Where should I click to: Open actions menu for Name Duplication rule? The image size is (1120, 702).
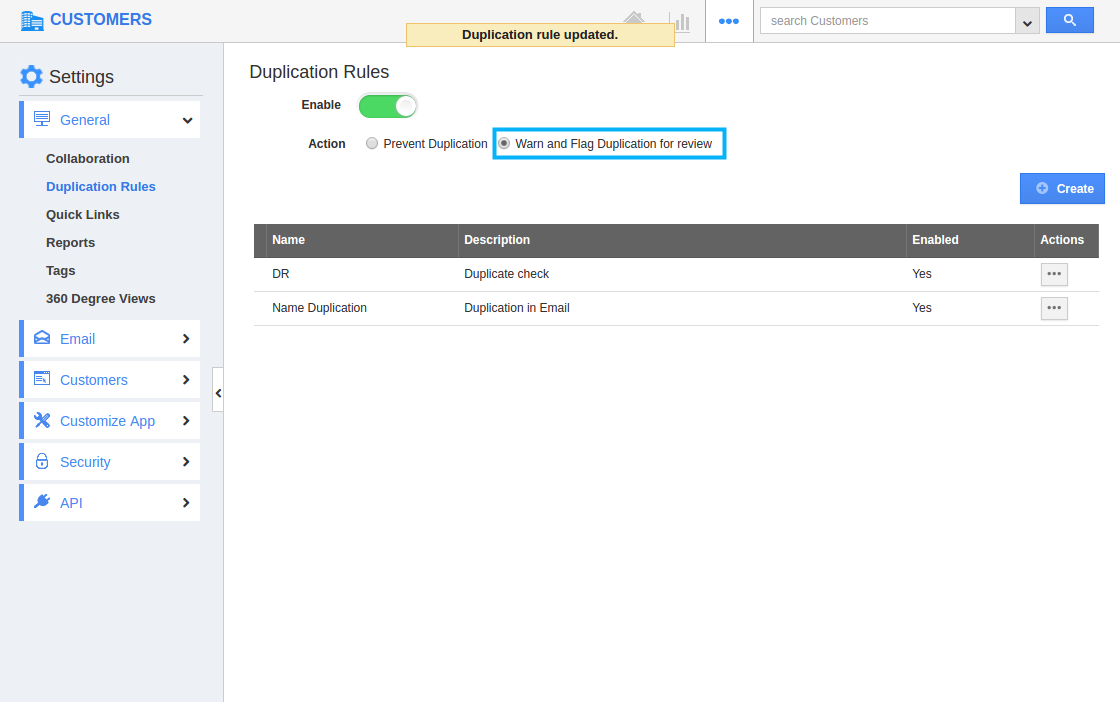(1054, 308)
